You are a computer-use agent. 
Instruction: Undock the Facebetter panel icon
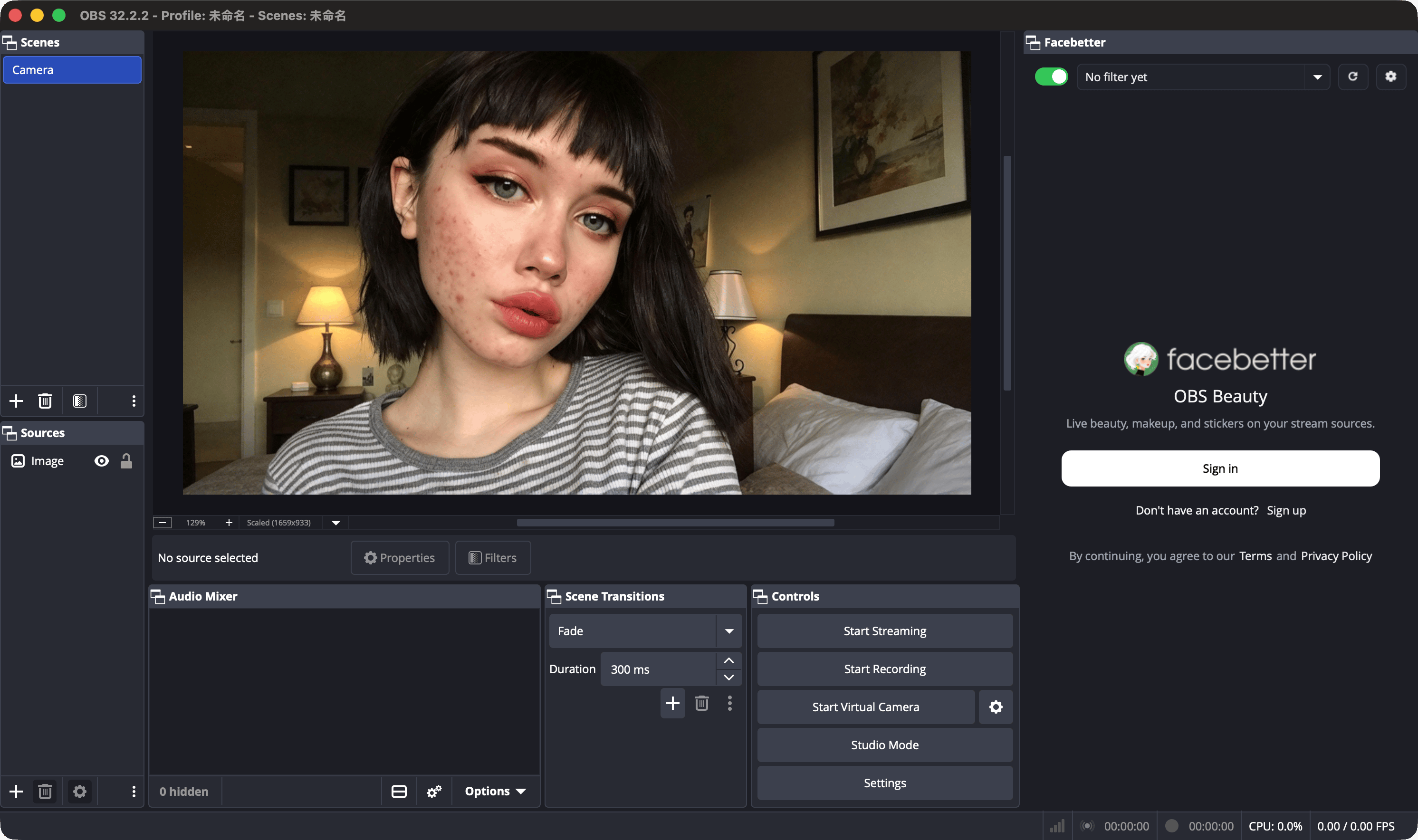[x=1033, y=42]
